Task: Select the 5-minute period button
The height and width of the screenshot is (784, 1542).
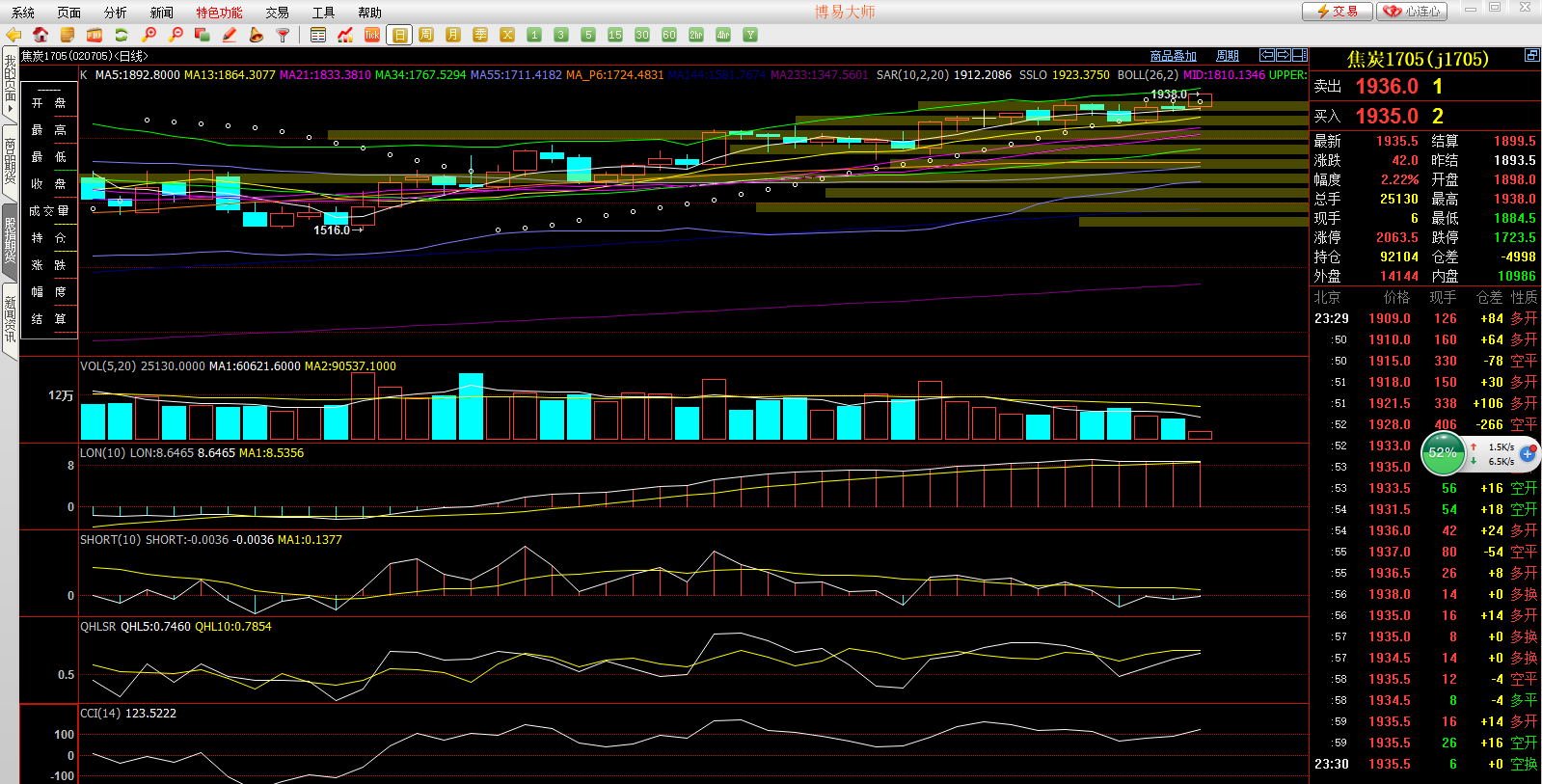Action: pos(588,35)
